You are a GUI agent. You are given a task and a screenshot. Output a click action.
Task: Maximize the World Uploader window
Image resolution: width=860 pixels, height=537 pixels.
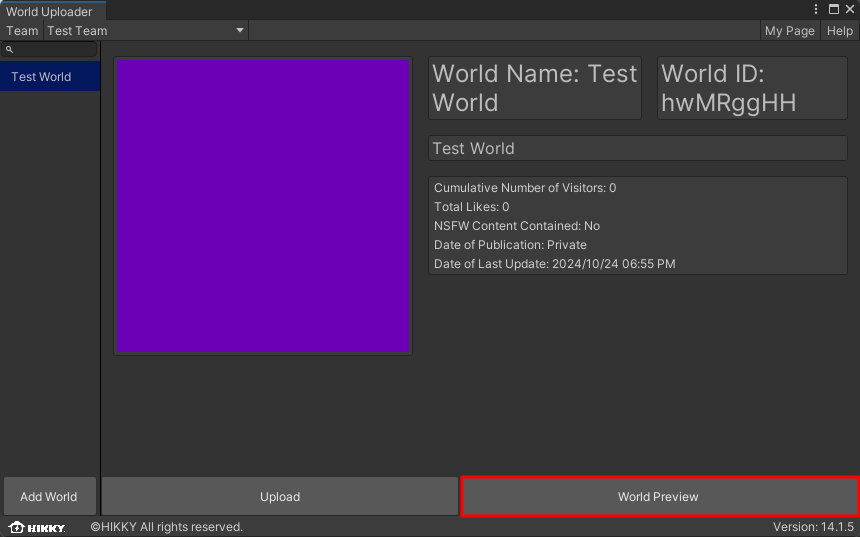(834, 10)
